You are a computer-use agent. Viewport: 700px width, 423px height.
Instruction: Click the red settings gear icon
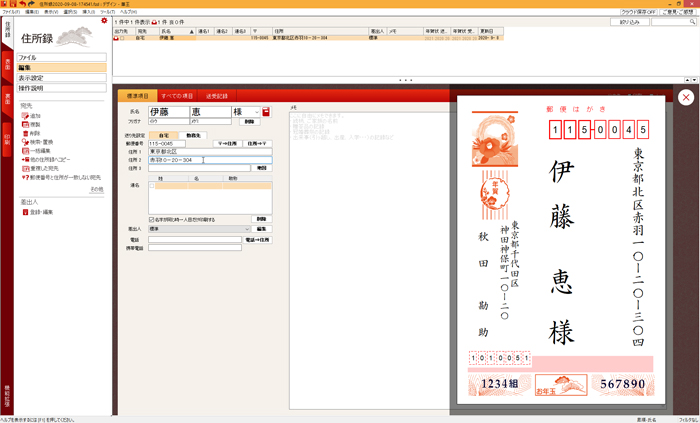[x=104, y=20]
